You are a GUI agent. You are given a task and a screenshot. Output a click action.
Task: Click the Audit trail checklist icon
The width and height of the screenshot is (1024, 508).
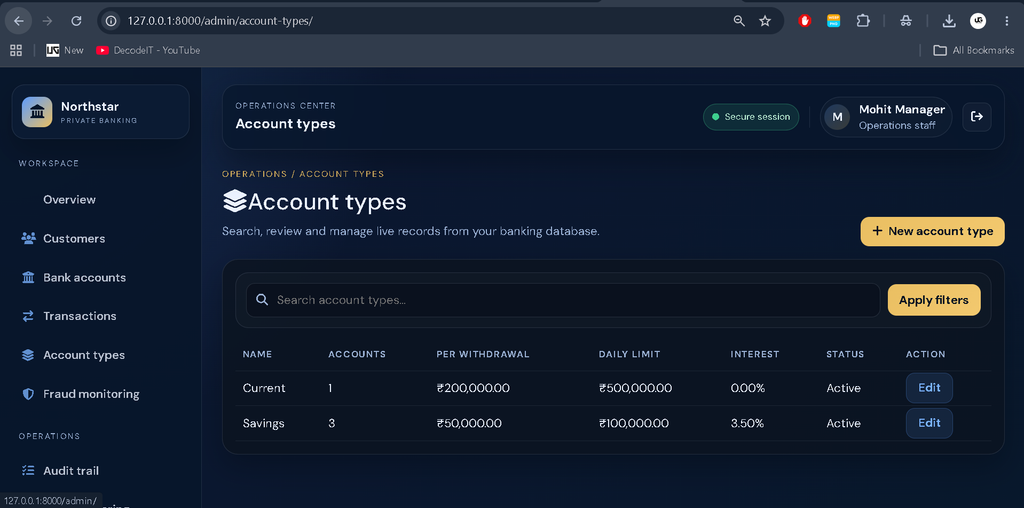(28, 471)
